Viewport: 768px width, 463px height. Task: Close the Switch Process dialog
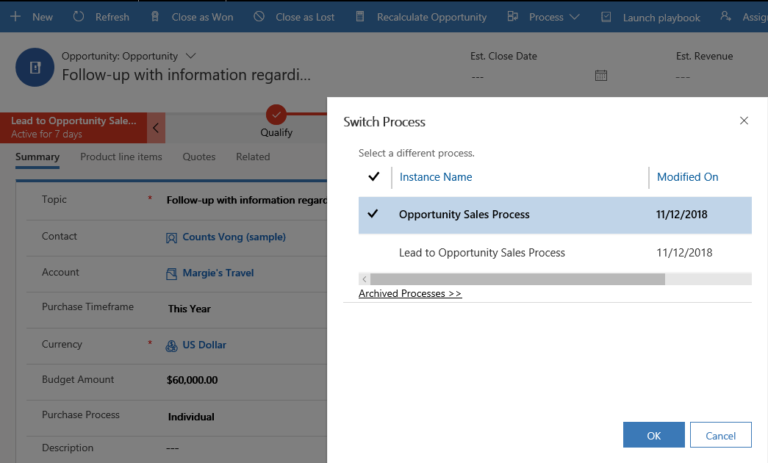743,121
